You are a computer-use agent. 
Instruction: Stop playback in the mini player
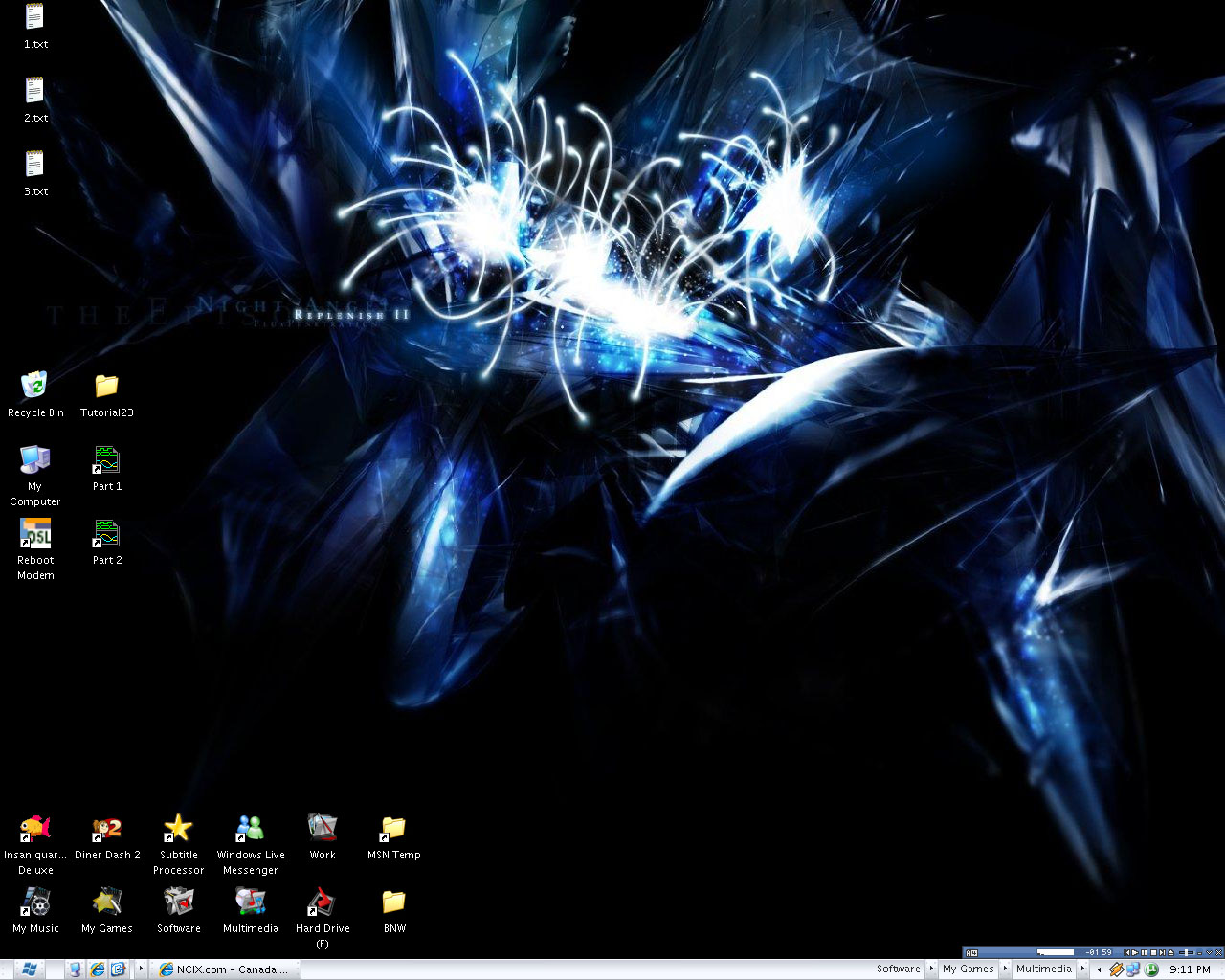[x=1153, y=952]
